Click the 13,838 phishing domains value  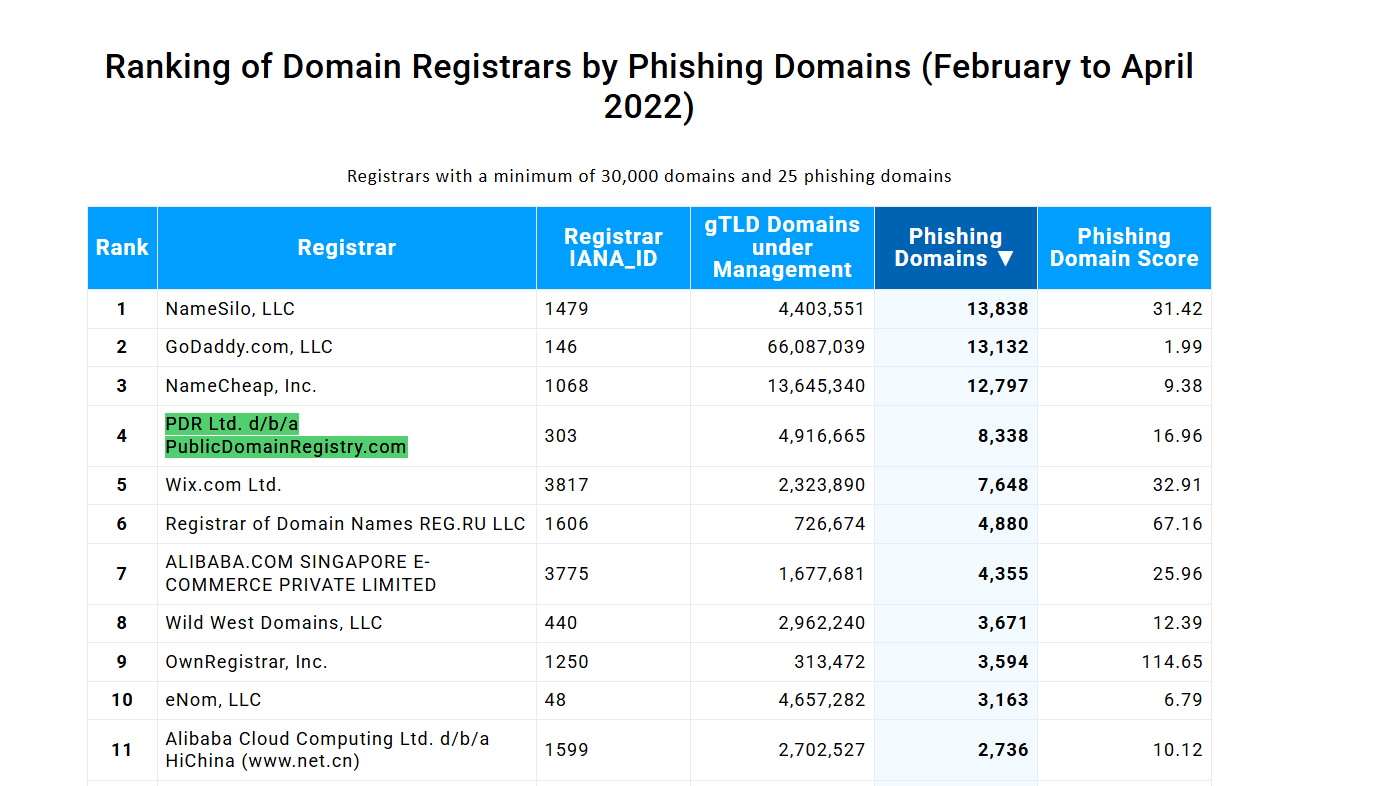(x=997, y=309)
